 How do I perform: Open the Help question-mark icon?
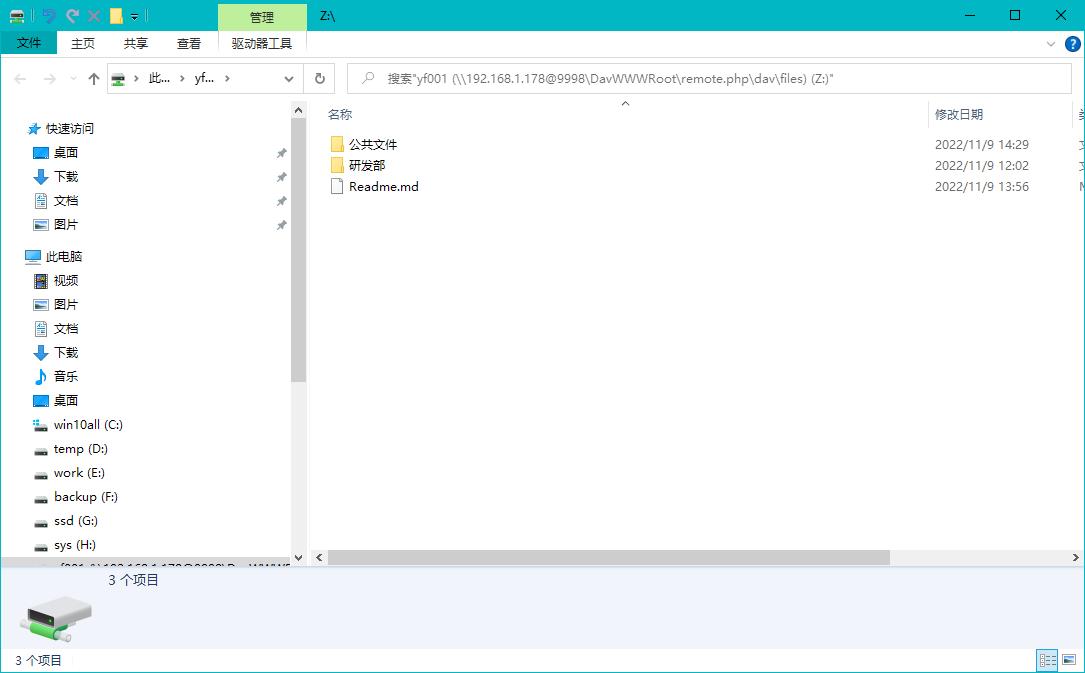coord(1072,43)
